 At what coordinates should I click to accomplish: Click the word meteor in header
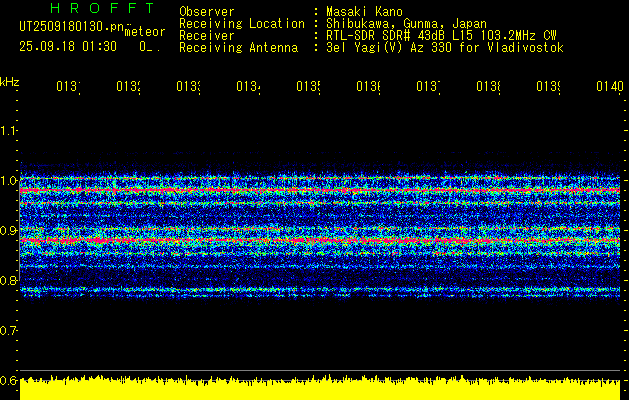pos(145,32)
